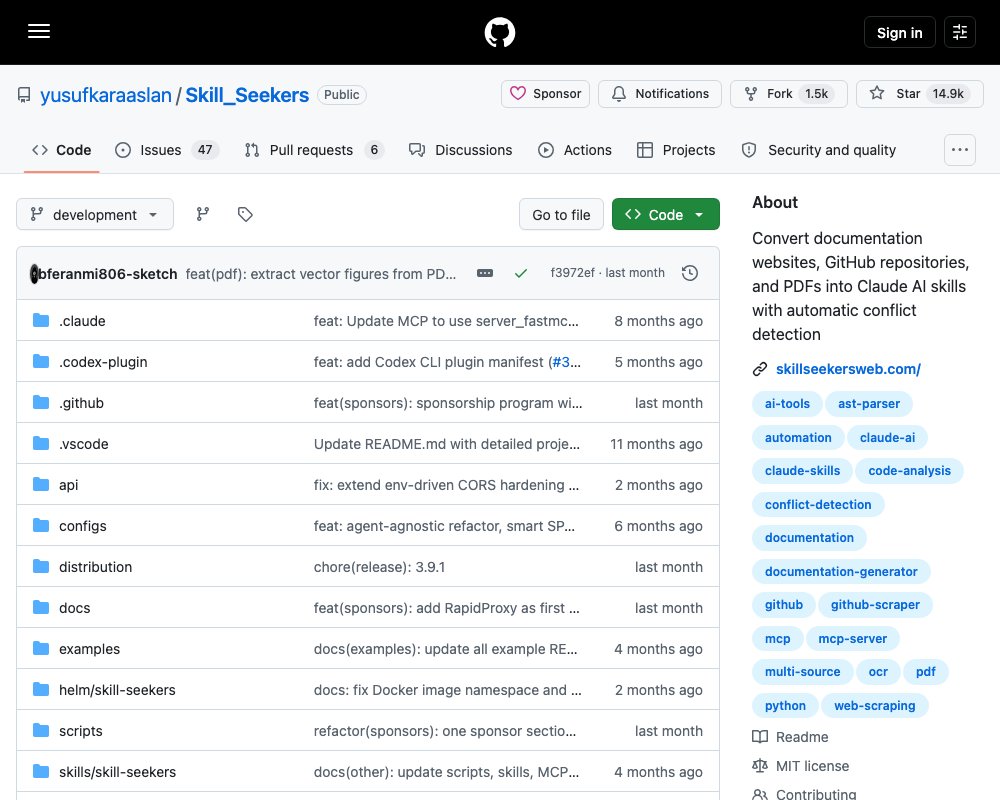Open the Discussions tab
The width and height of the screenshot is (1000, 800).
click(460, 150)
